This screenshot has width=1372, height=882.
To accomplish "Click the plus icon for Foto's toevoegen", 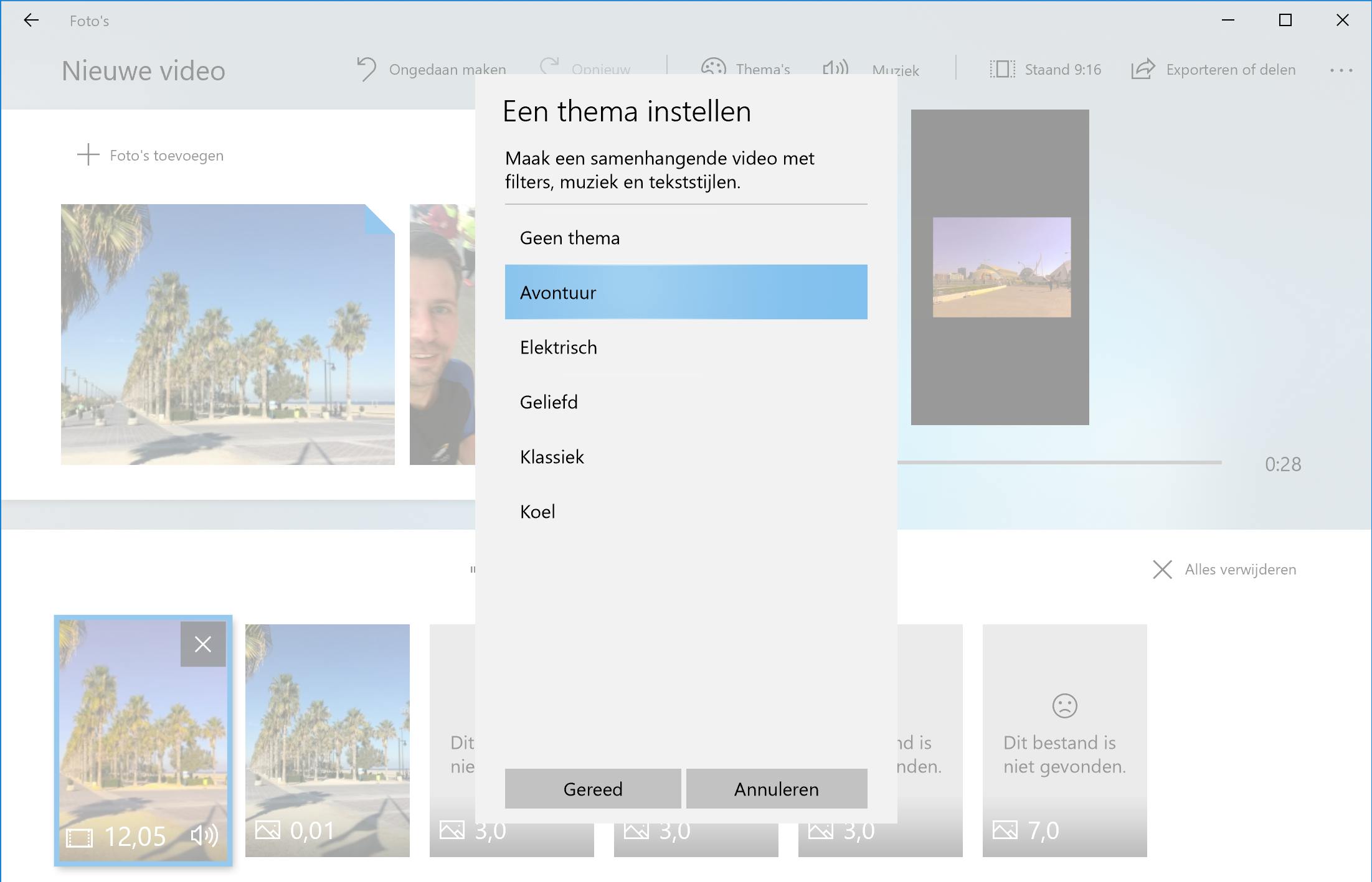I will (88, 155).
